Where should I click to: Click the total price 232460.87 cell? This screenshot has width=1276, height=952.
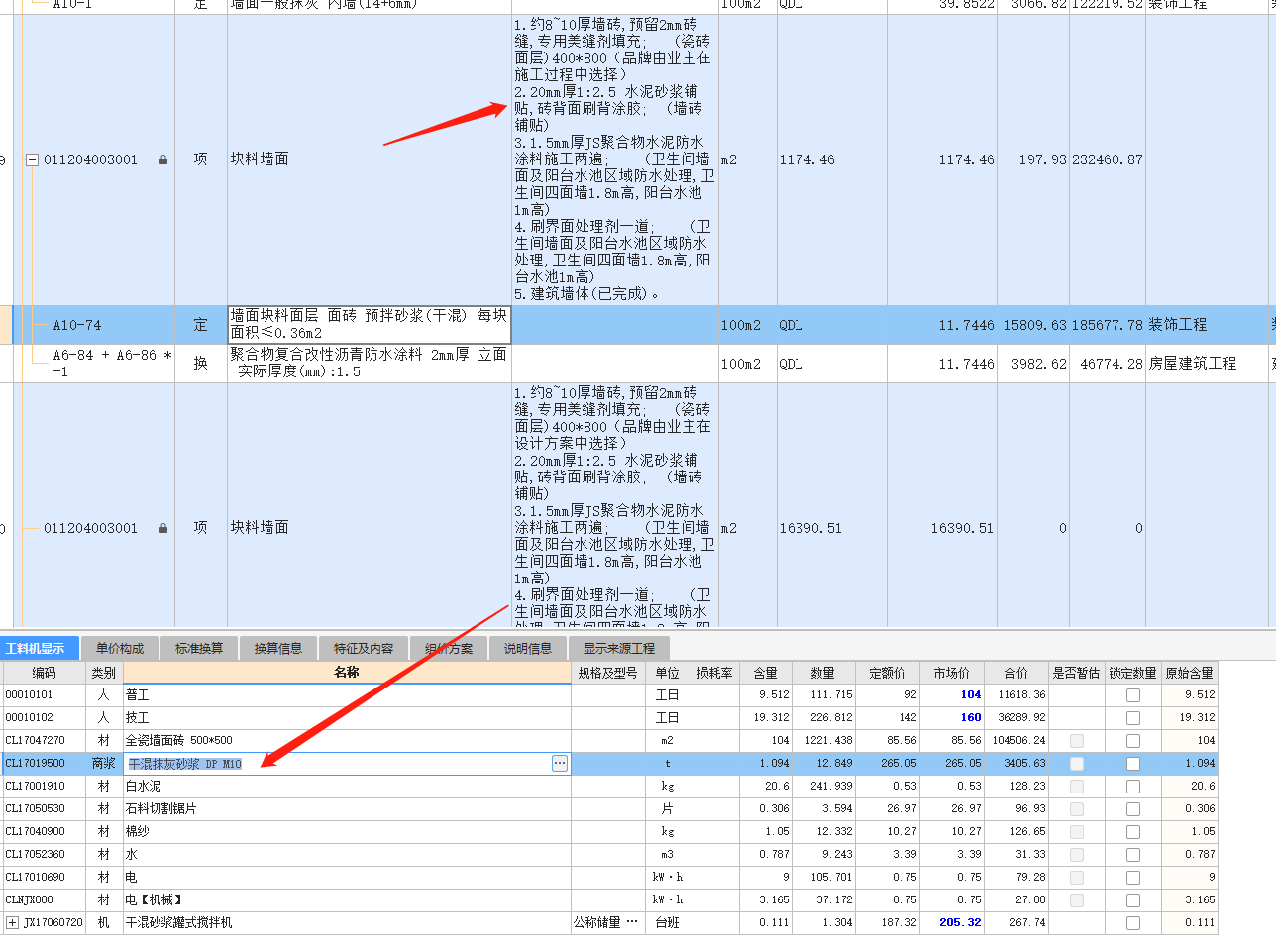pos(1108,159)
